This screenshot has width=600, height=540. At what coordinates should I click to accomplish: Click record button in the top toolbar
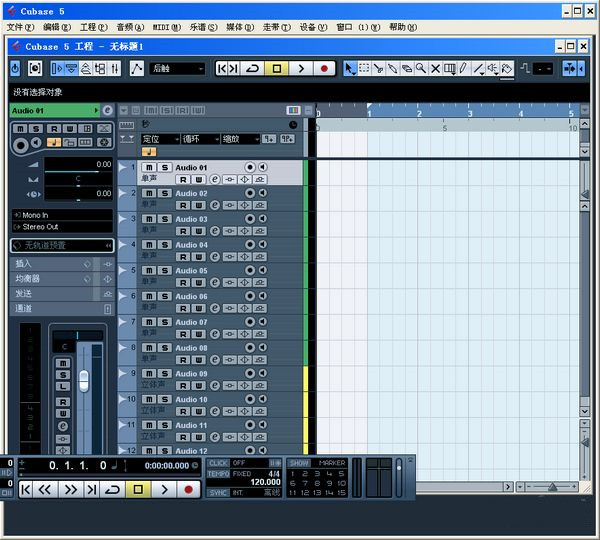tap(324, 68)
